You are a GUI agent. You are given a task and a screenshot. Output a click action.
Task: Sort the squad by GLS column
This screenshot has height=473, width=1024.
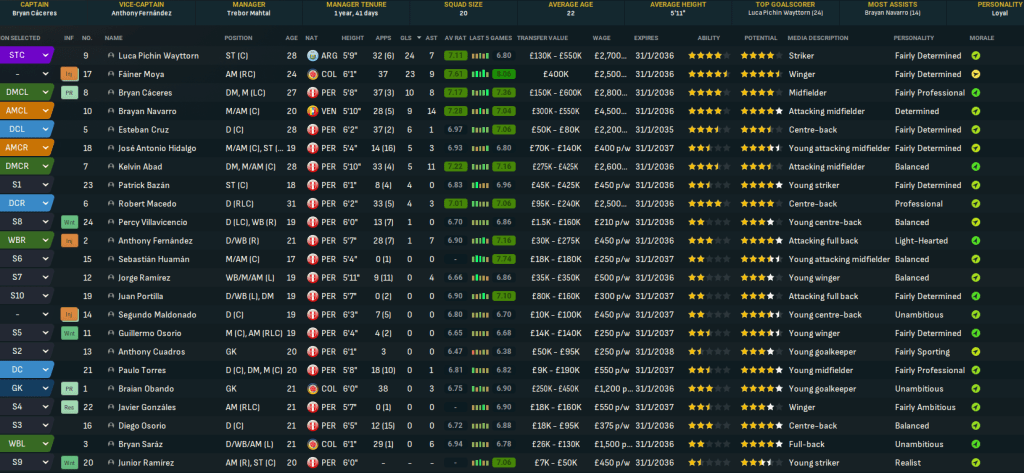coord(409,37)
